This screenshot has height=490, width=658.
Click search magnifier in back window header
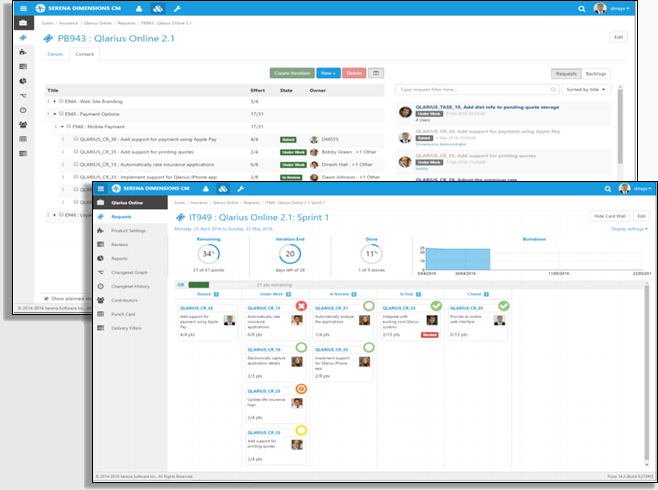tap(582, 8)
